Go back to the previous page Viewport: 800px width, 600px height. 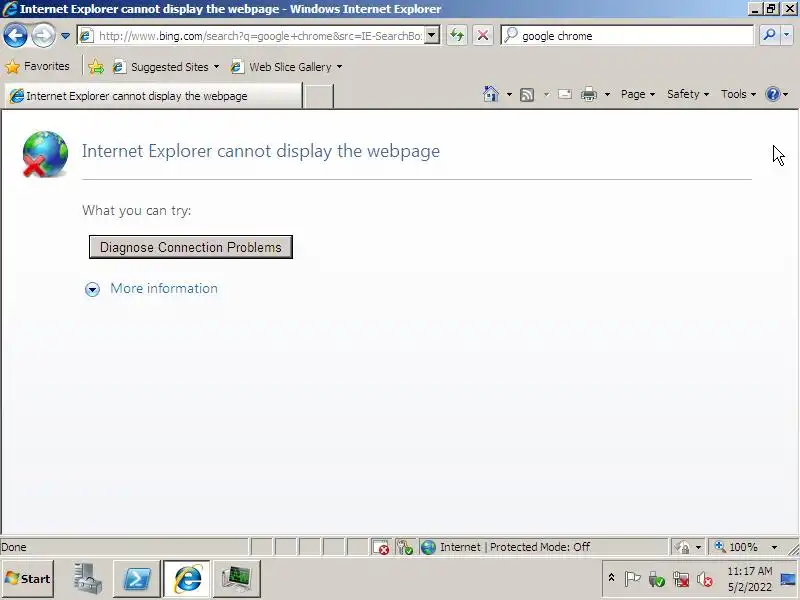15,36
